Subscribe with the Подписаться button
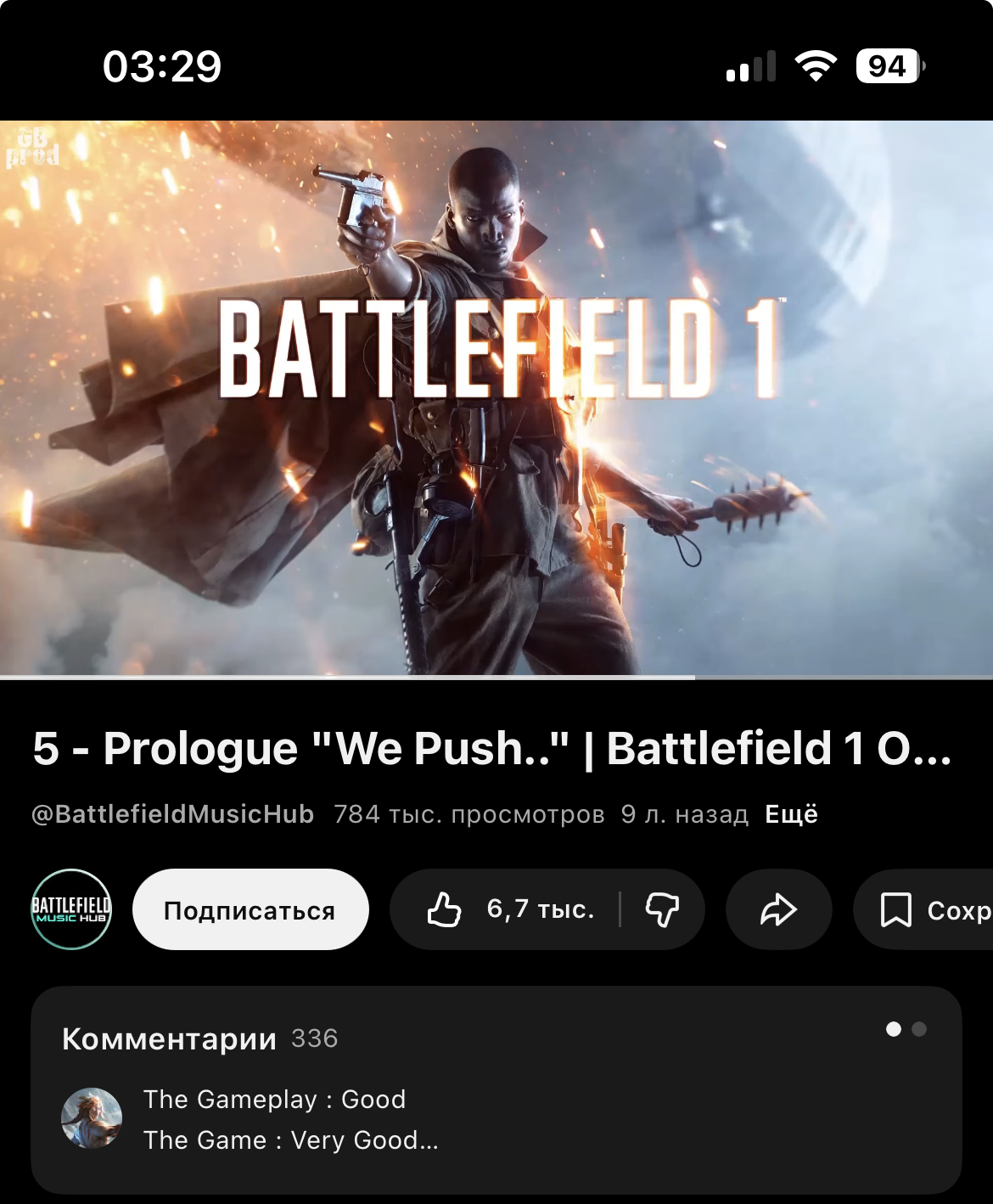993x1204 pixels. point(250,909)
